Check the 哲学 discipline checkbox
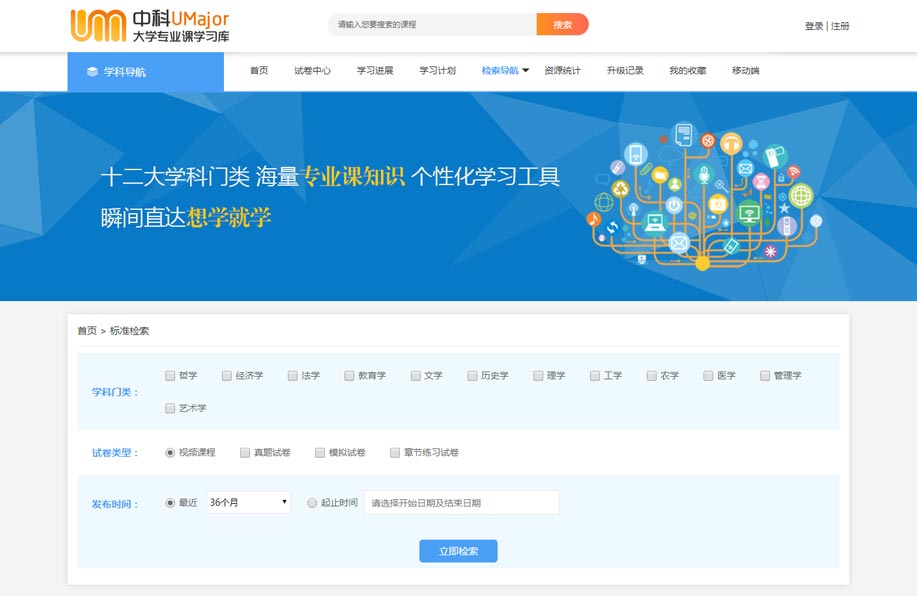 pos(170,376)
